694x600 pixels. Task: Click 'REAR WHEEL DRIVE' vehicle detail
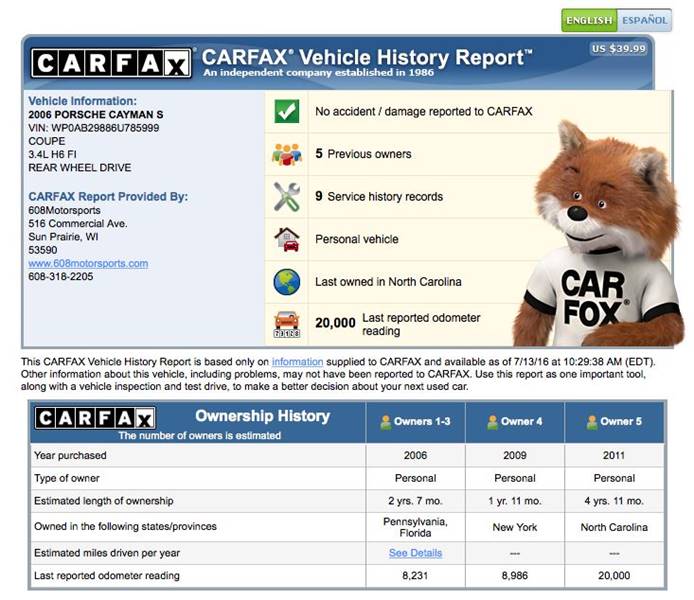coord(80,168)
